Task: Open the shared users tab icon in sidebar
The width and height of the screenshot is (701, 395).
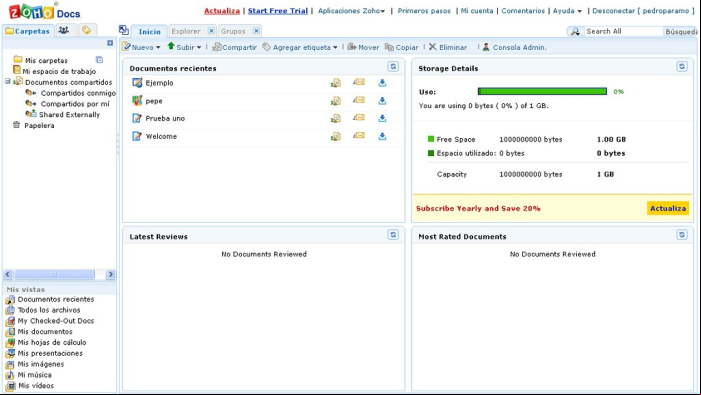Action: point(64,30)
